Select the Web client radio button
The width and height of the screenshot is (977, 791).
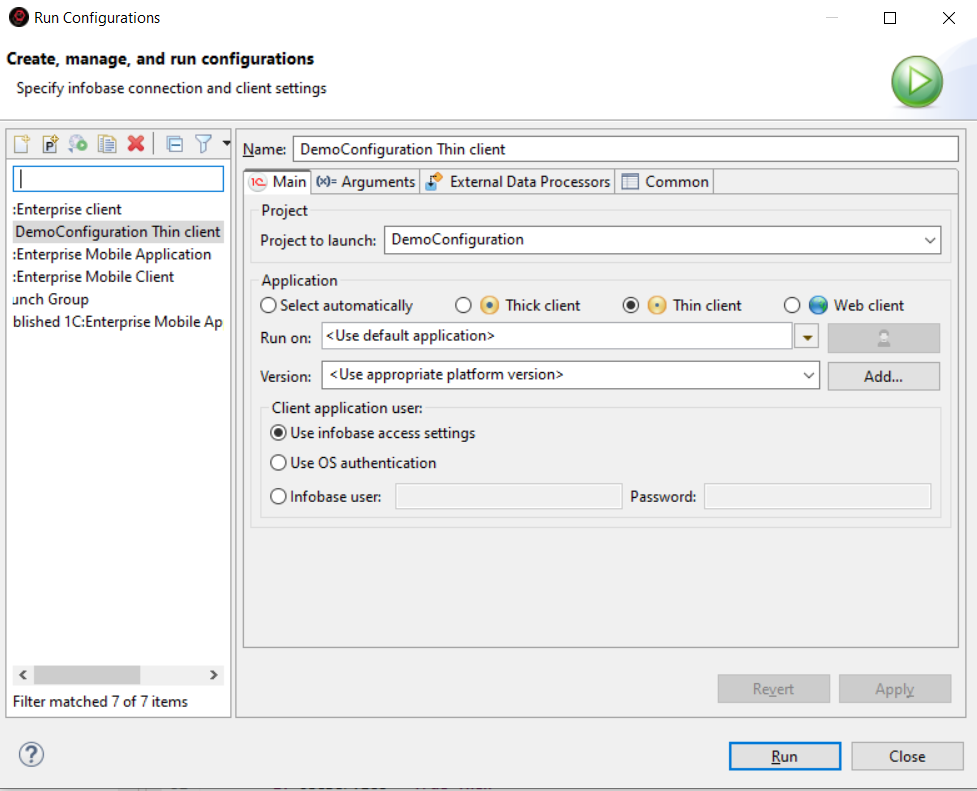(x=792, y=306)
